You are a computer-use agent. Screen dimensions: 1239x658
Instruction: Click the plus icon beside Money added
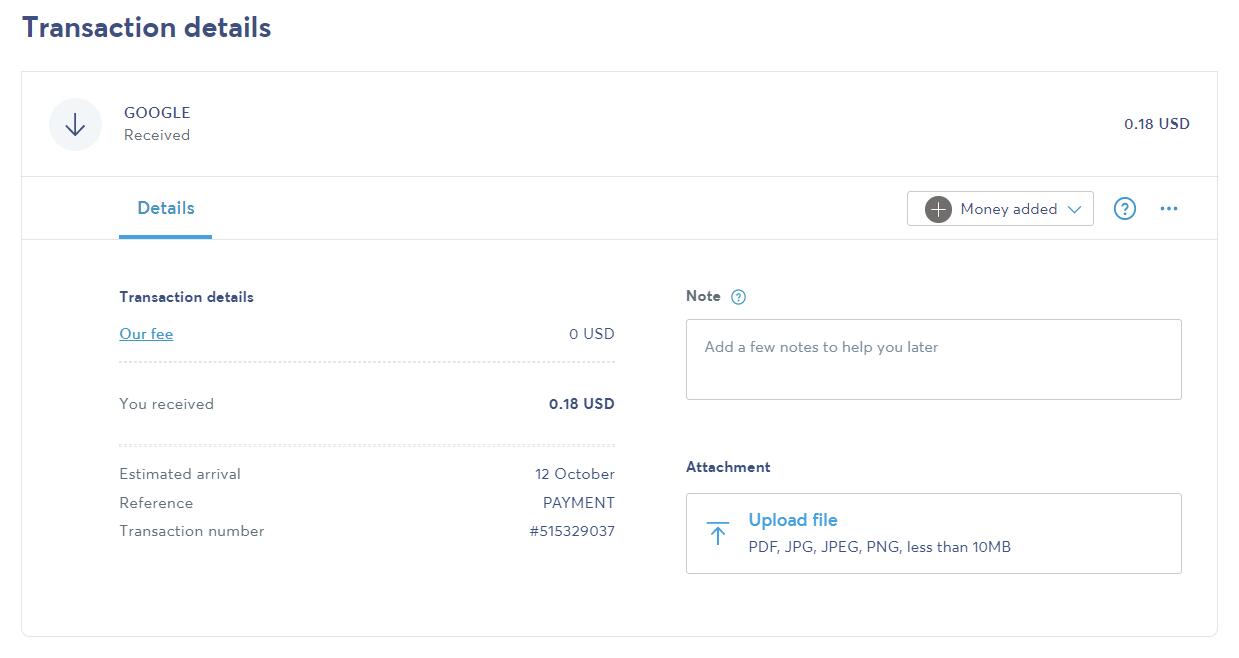pos(938,209)
